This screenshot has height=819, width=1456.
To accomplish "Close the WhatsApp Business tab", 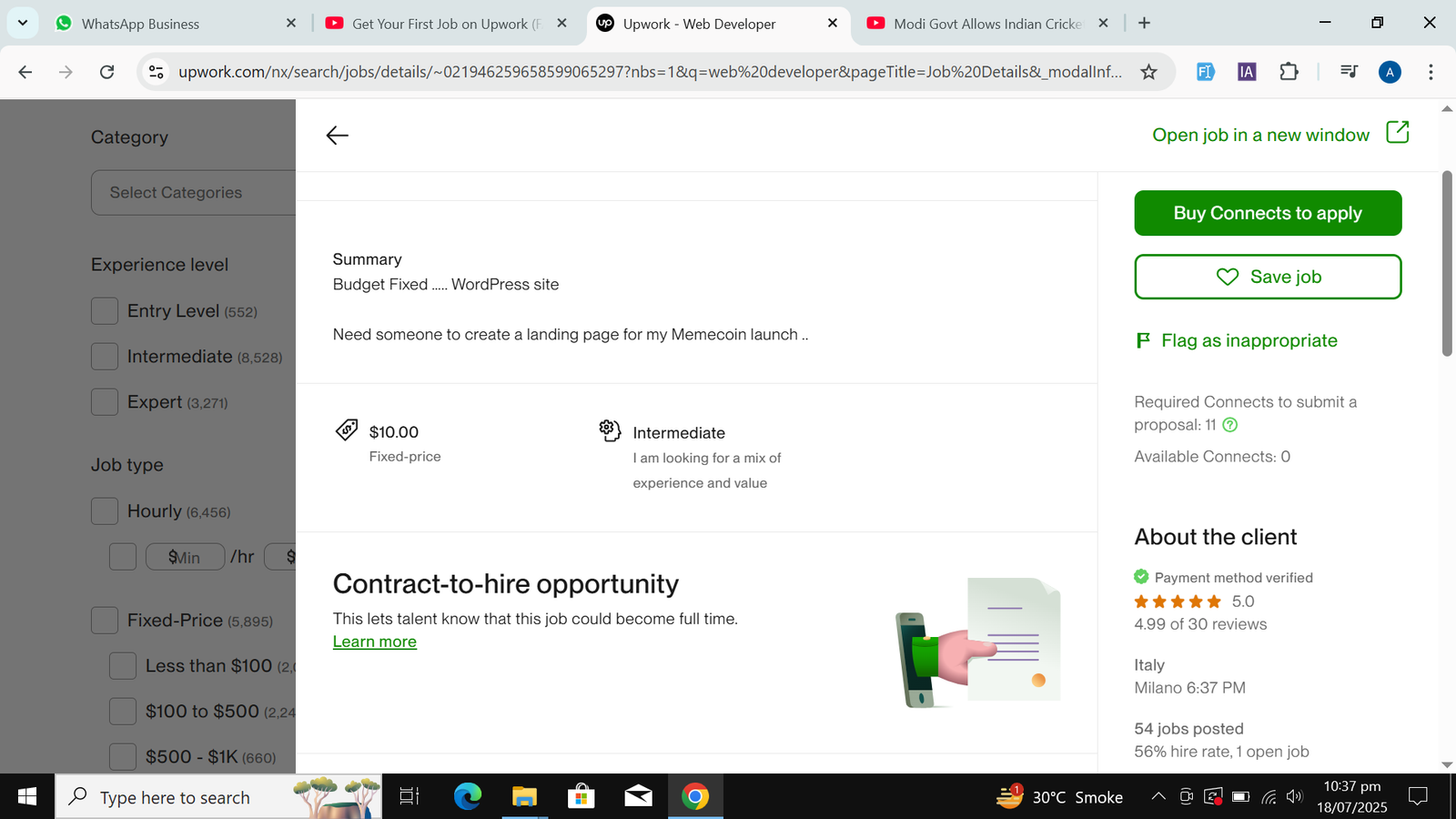I will click(x=291, y=24).
